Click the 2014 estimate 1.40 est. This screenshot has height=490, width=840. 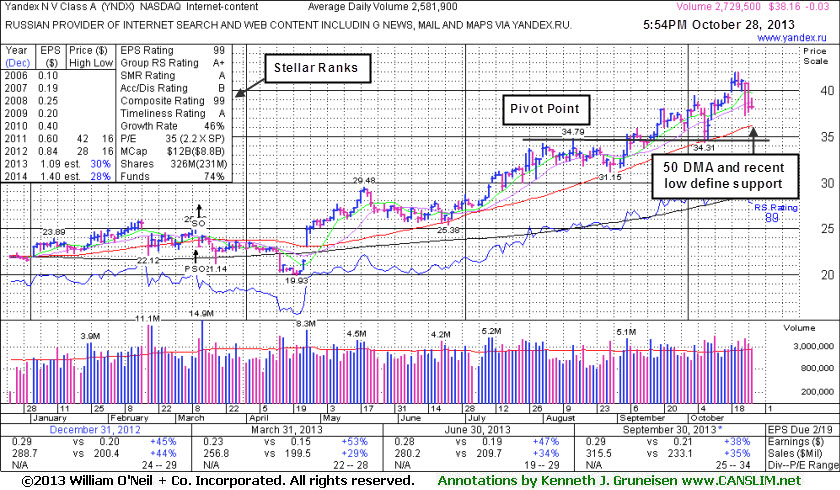tap(59, 177)
